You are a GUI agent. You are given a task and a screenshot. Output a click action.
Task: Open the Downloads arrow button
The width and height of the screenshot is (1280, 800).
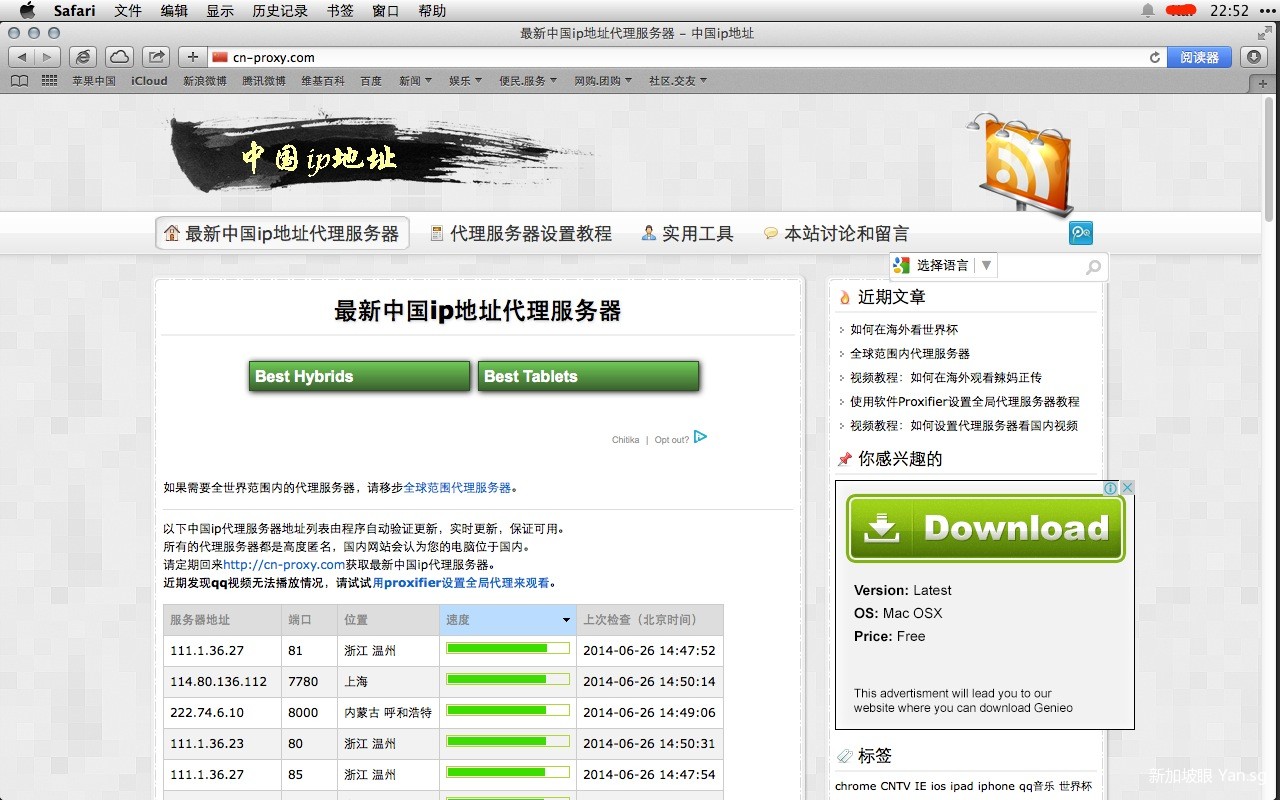coord(1254,57)
